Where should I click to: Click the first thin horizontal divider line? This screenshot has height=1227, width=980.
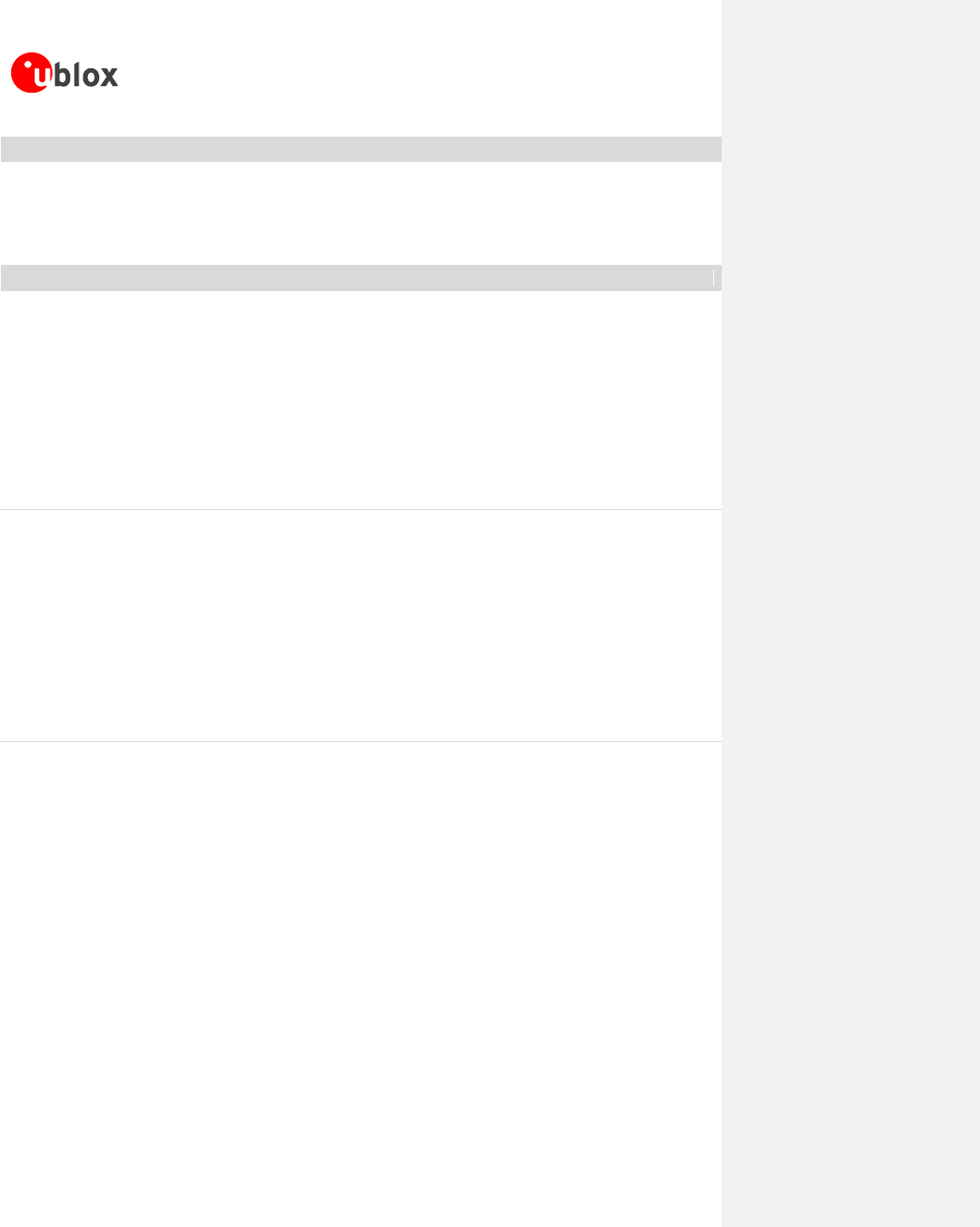click(x=360, y=510)
